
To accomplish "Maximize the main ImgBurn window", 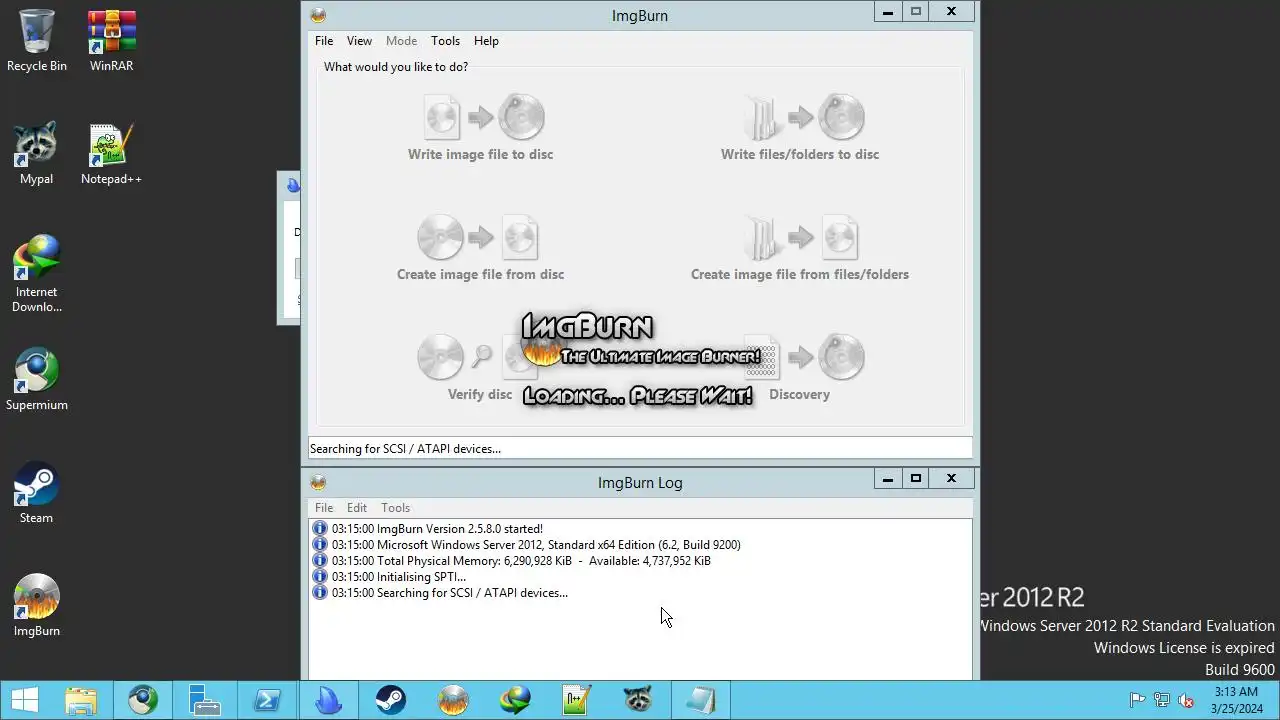I will [915, 12].
